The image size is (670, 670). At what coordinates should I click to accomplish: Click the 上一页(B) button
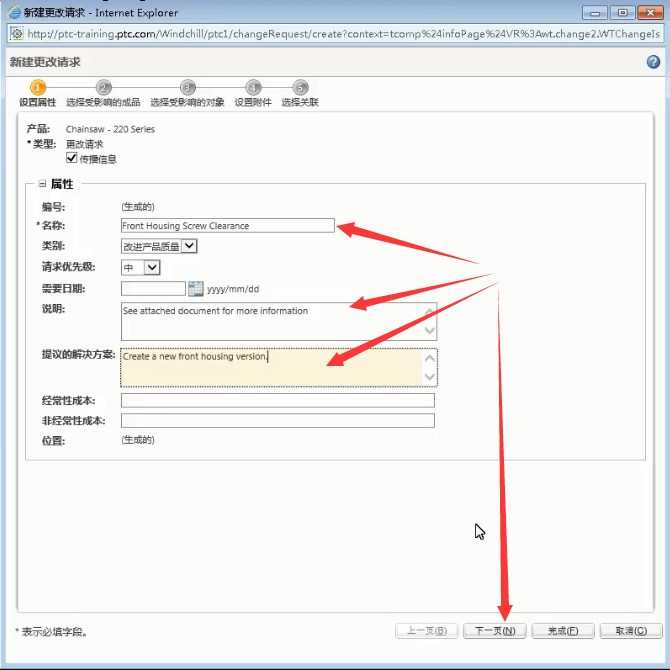point(426,631)
